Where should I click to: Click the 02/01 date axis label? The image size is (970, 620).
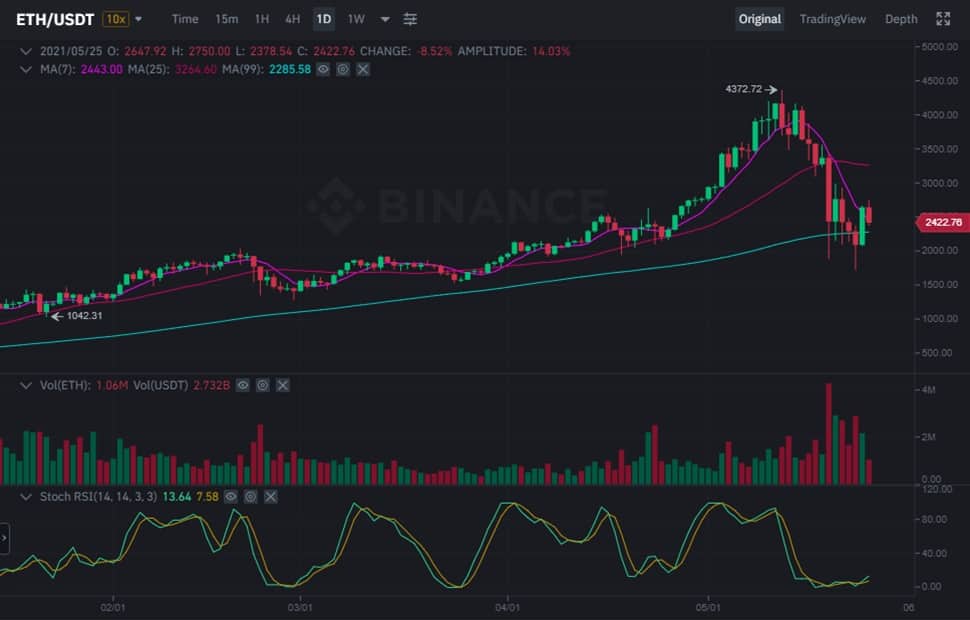[113, 608]
